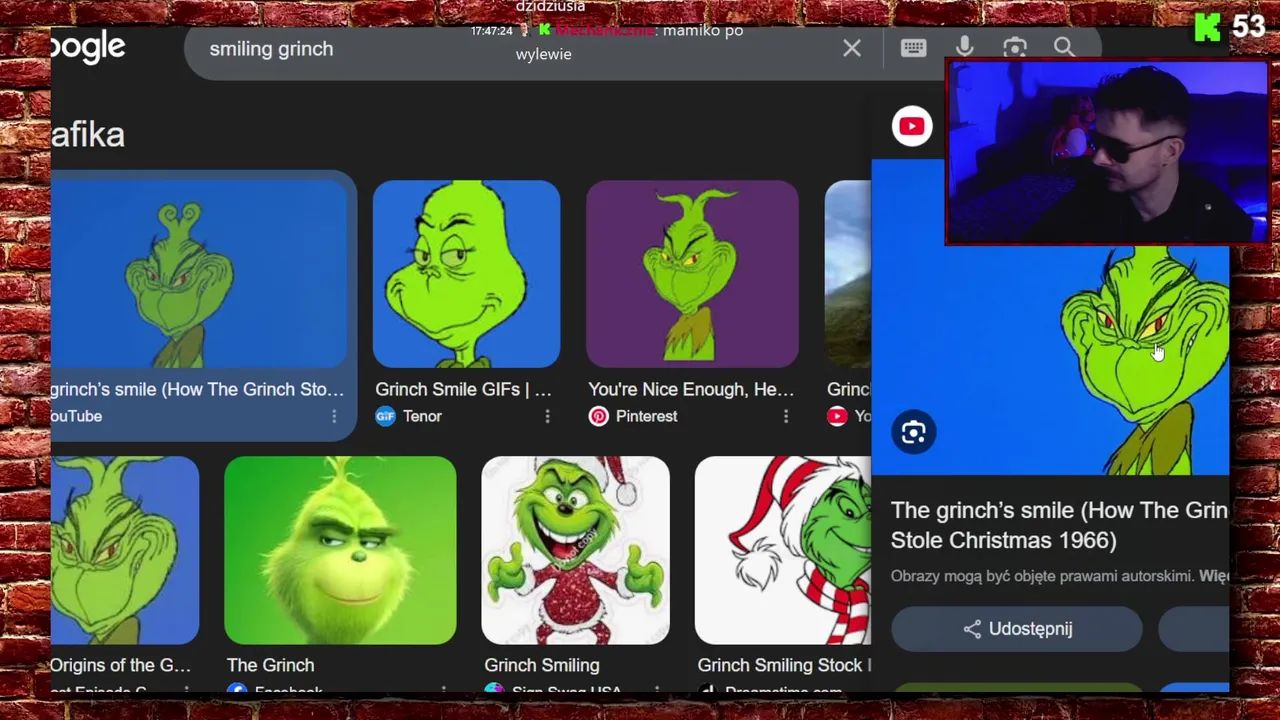This screenshot has width=1280, height=720.
Task: Click the 'Grinch Smiling' result caption
Action: (x=542, y=665)
